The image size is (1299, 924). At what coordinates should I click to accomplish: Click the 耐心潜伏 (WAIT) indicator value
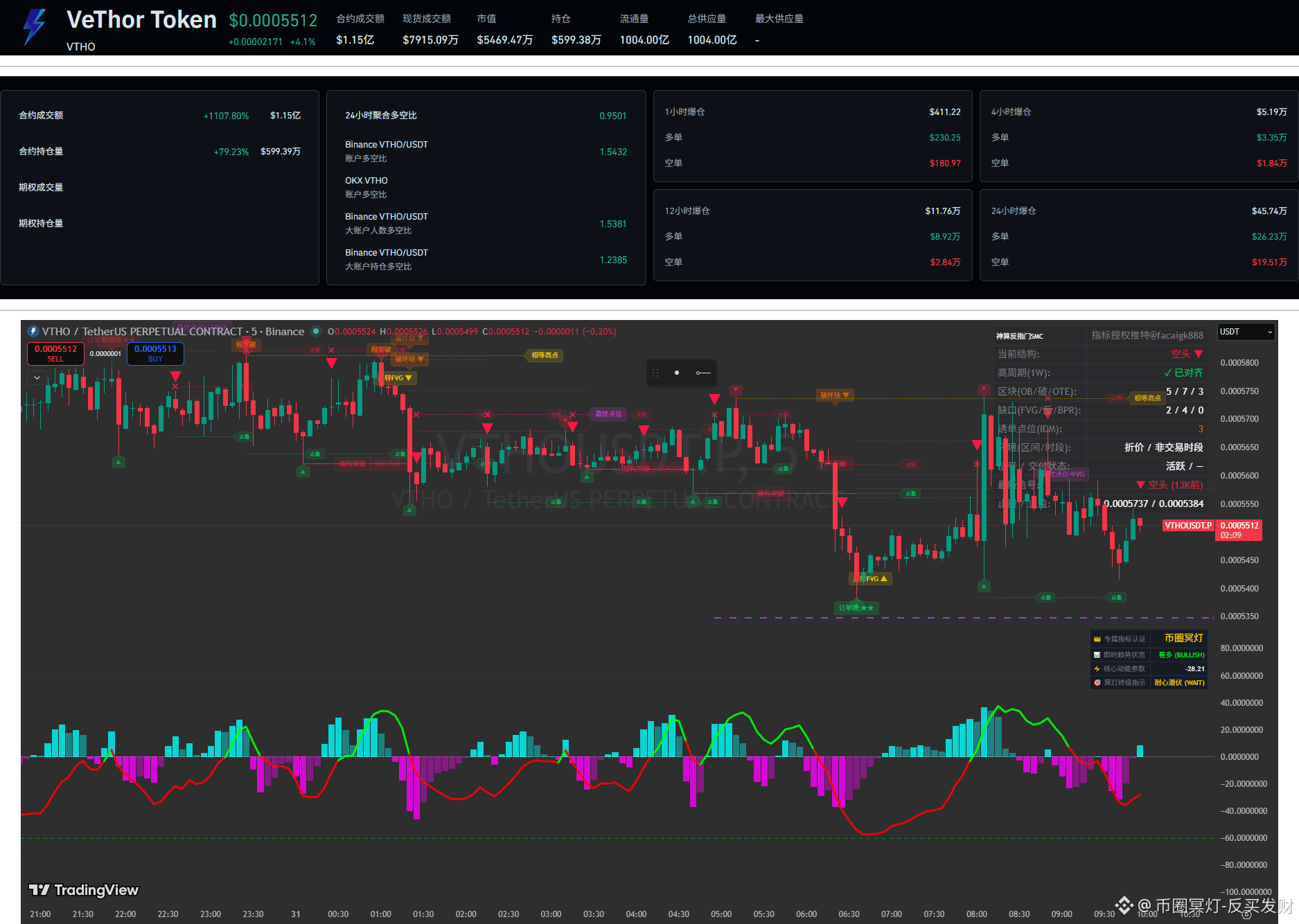[1179, 682]
